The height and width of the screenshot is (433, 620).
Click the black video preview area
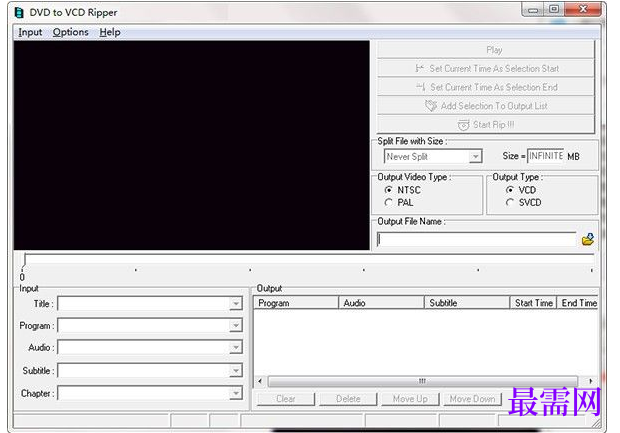pyautogui.click(x=191, y=145)
